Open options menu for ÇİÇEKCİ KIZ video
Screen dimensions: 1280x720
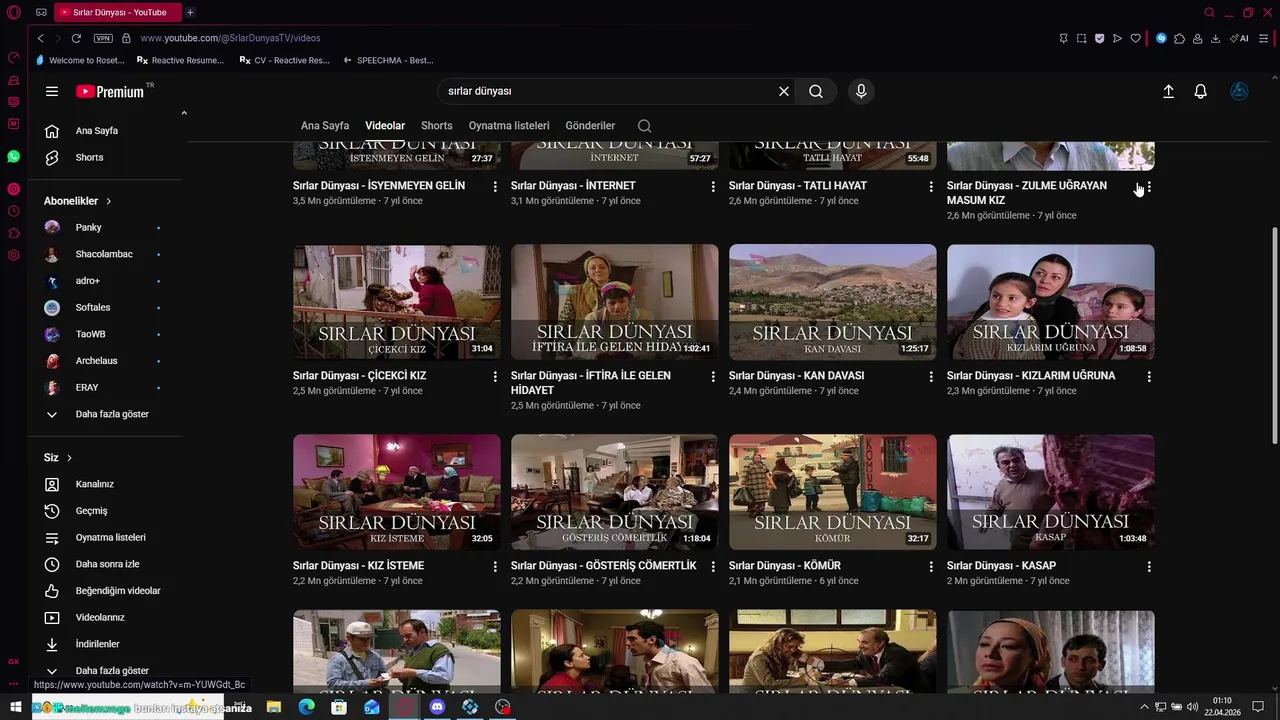coord(495,377)
